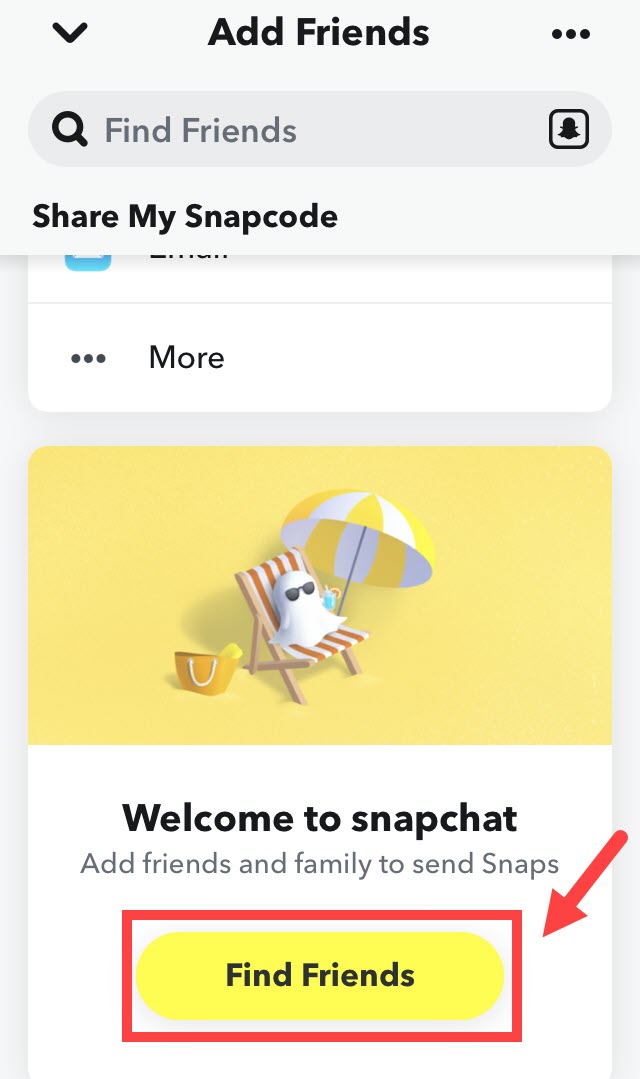Image resolution: width=640 pixels, height=1079 pixels.
Task: Expand the More sharing options row
Action: tap(319, 358)
